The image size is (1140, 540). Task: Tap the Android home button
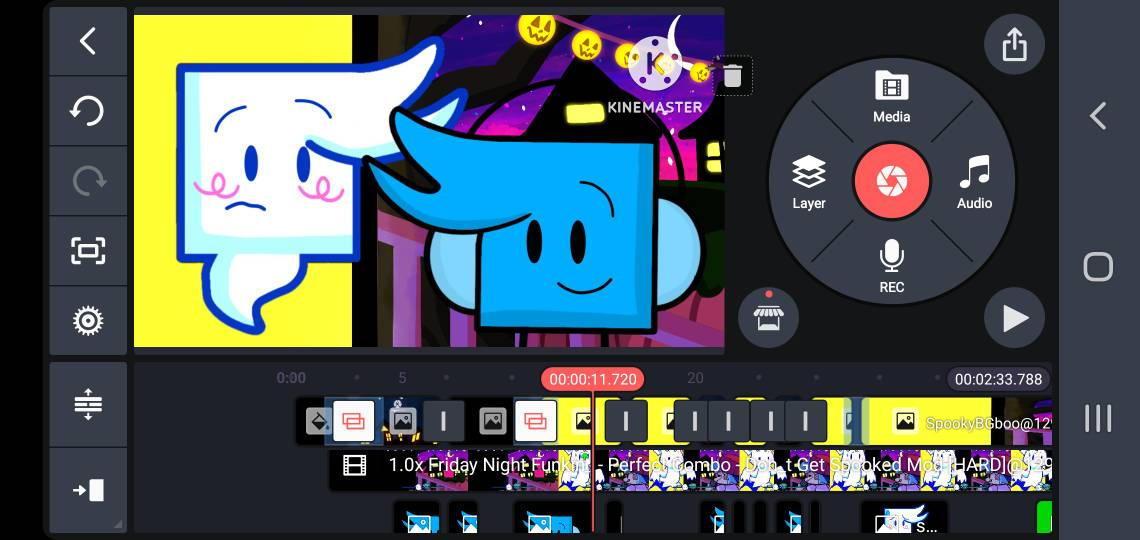[x=1098, y=267]
